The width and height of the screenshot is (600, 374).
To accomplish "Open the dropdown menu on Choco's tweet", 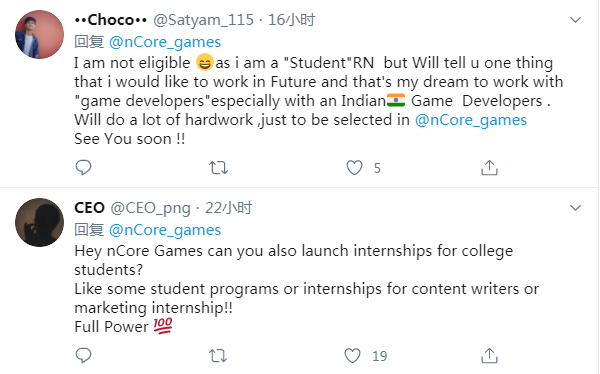I will tap(576, 20).
